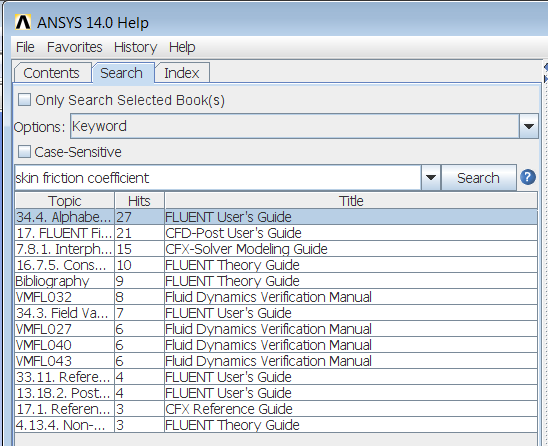The width and height of the screenshot is (548, 446).
Task: Enable Only Search Selected Book(s) checkbox
Action: (24, 100)
